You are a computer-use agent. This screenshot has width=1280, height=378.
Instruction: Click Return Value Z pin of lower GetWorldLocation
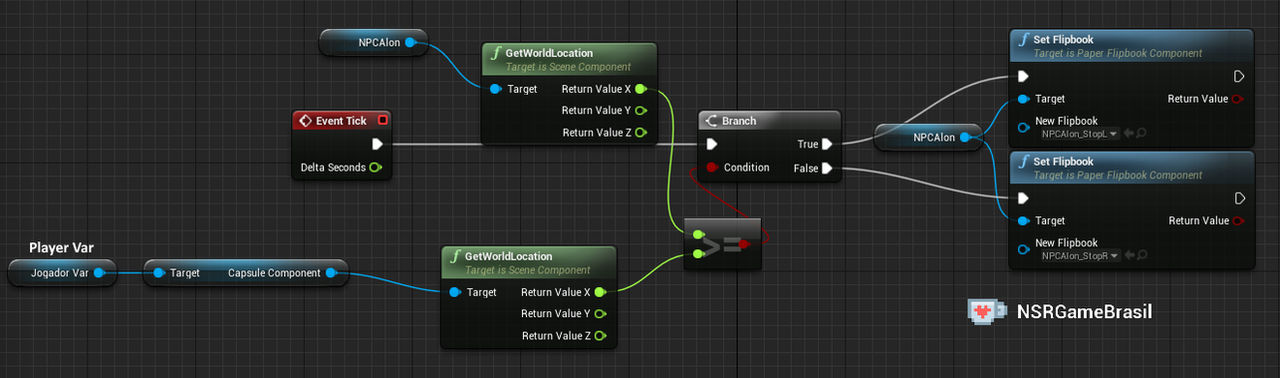pos(600,336)
